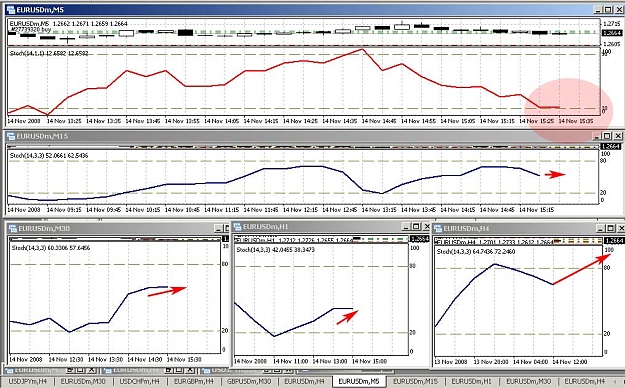This screenshot has height=388, width=625.
Task: Maximize the EURUSDm,H1 chart window
Action: click(x=416, y=226)
